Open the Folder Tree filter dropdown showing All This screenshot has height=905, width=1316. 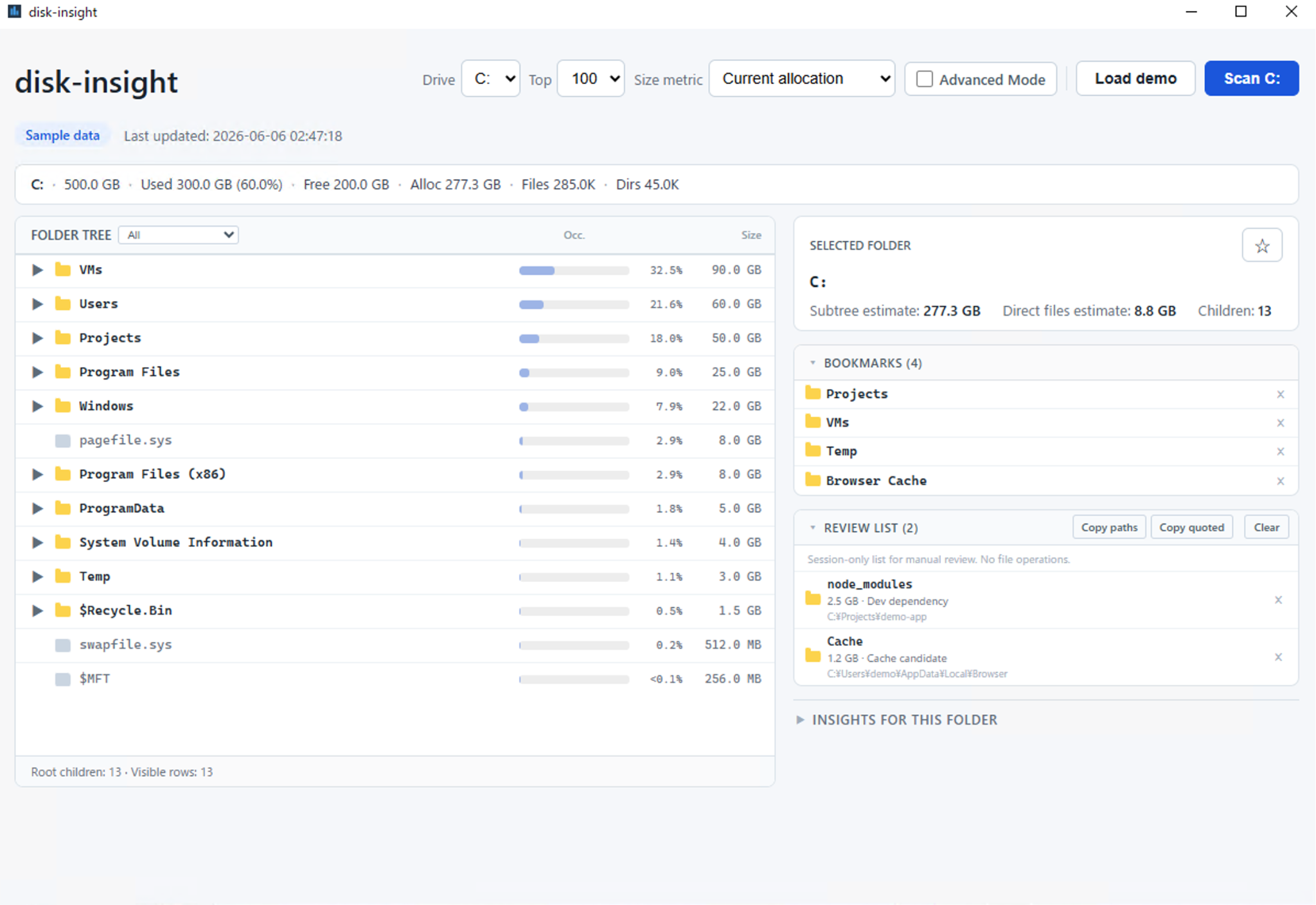179,235
